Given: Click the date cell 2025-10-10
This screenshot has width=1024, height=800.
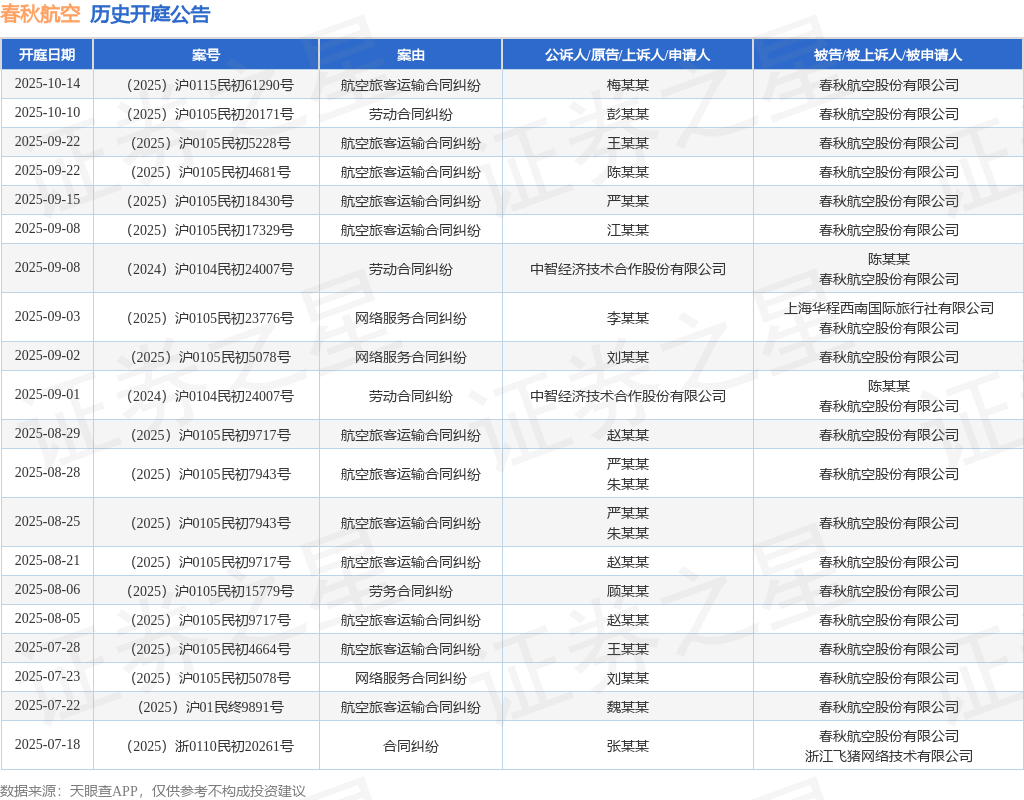Looking at the screenshot, I should pyautogui.click(x=47, y=112).
